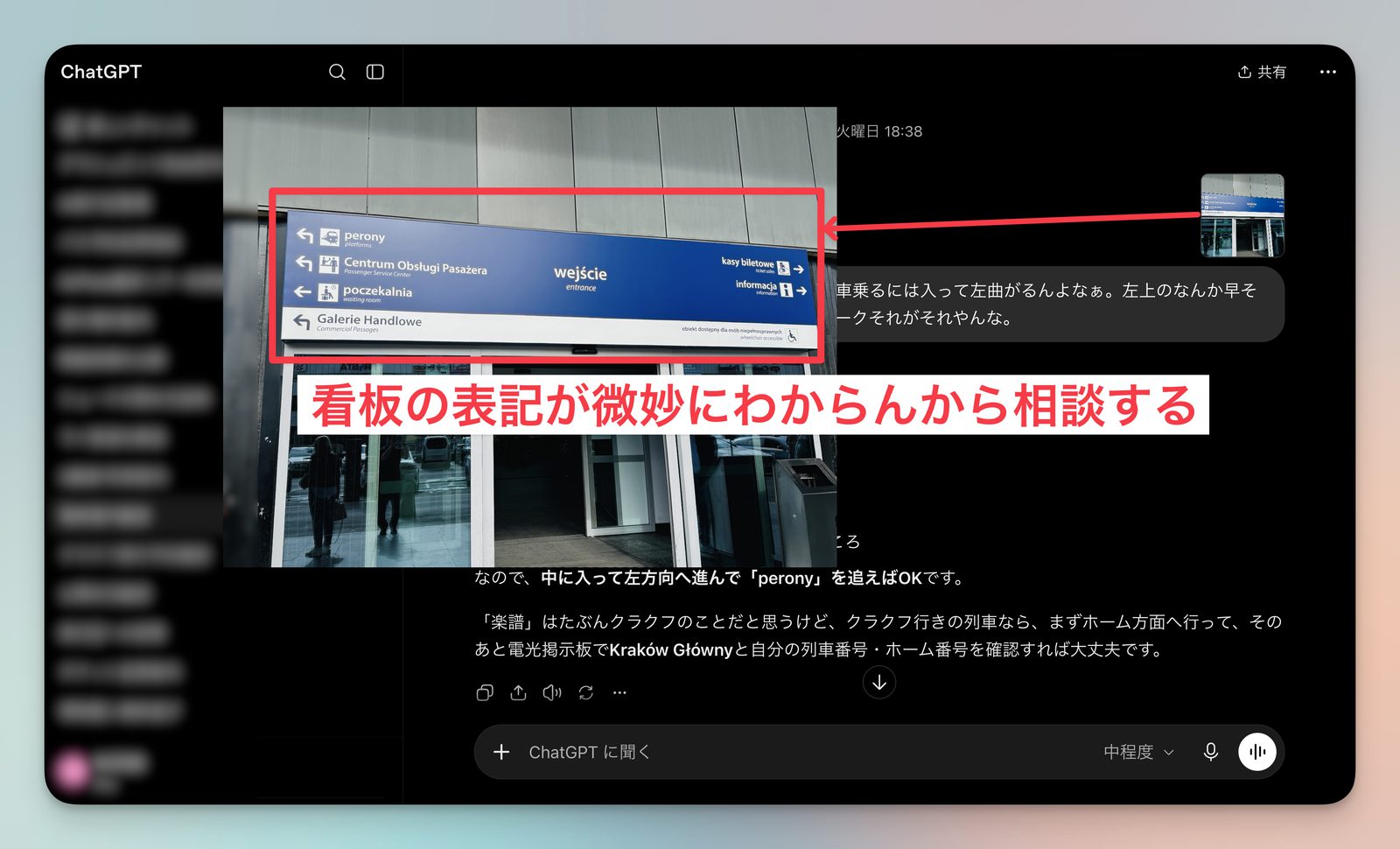Image resolution: width=1400 pixels, height=849 pixels.
Task: Toggle the sidebar panel icon
Action: 375,72
